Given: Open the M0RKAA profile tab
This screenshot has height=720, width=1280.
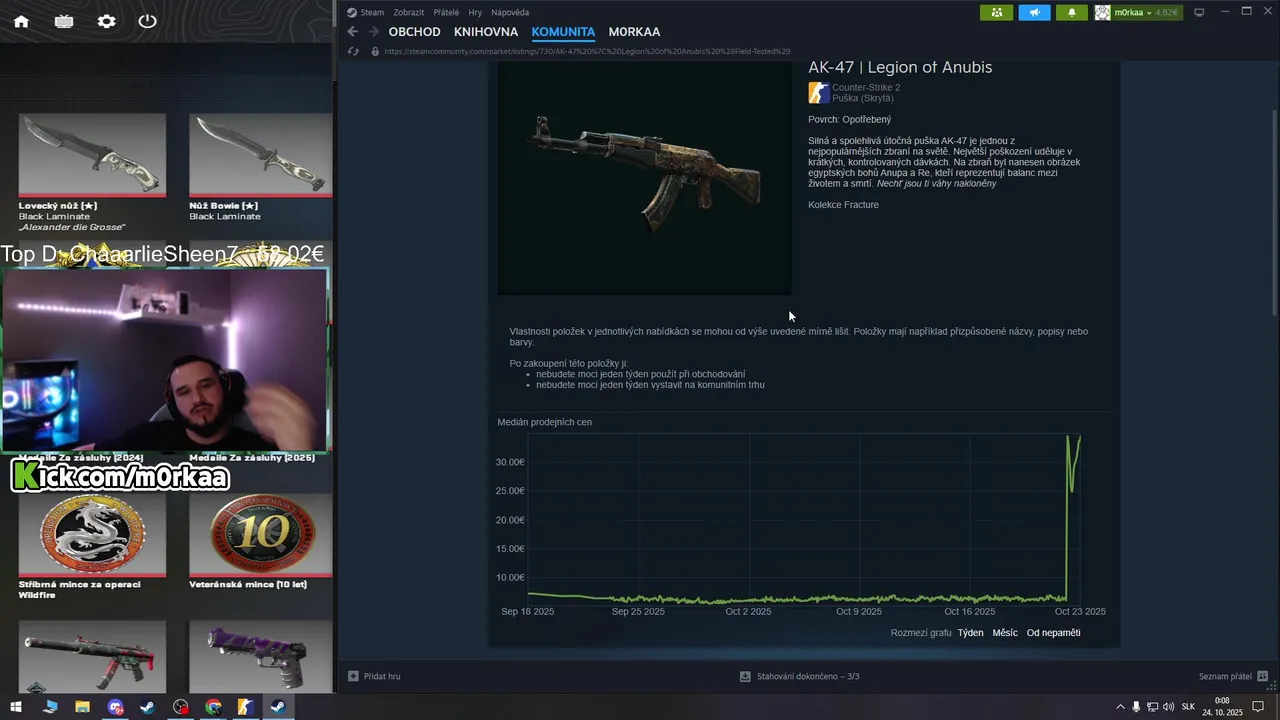Looking at the screenshot, I should click(x=634, y=32).
